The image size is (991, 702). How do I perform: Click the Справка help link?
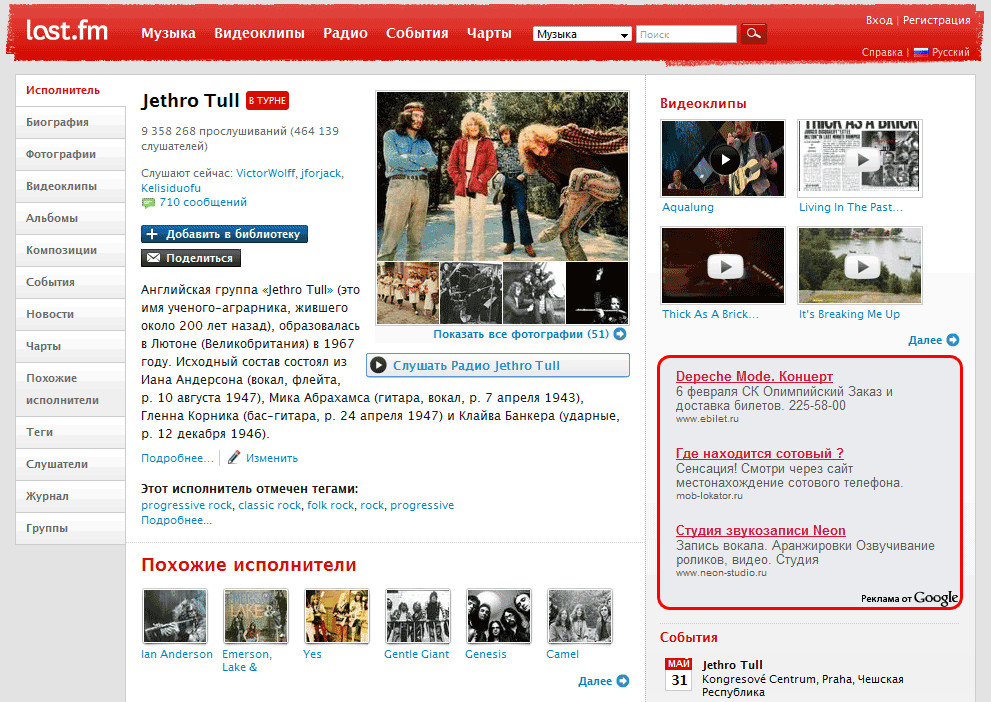tap(882, 52)
